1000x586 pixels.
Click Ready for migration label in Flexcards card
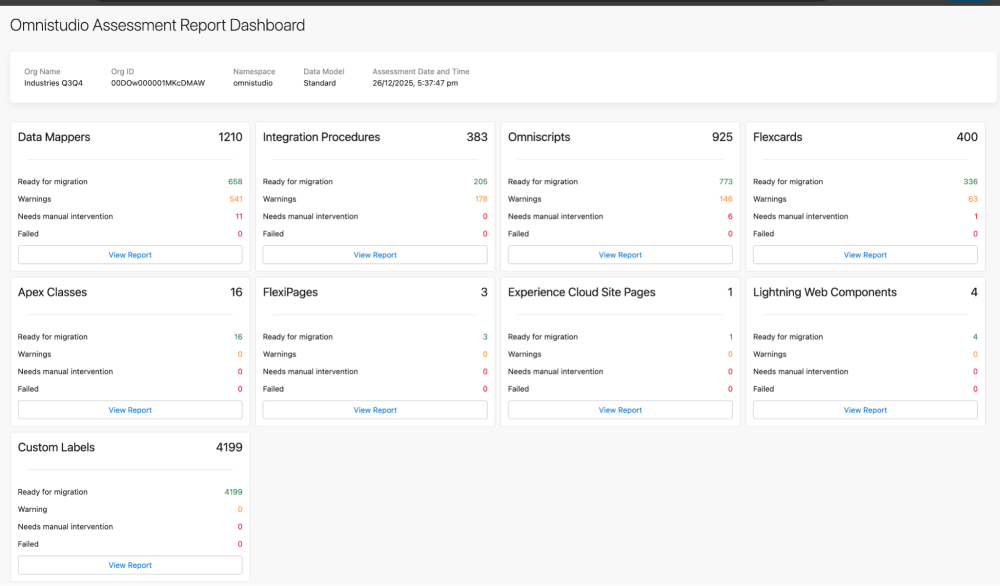tap(788, 182)
